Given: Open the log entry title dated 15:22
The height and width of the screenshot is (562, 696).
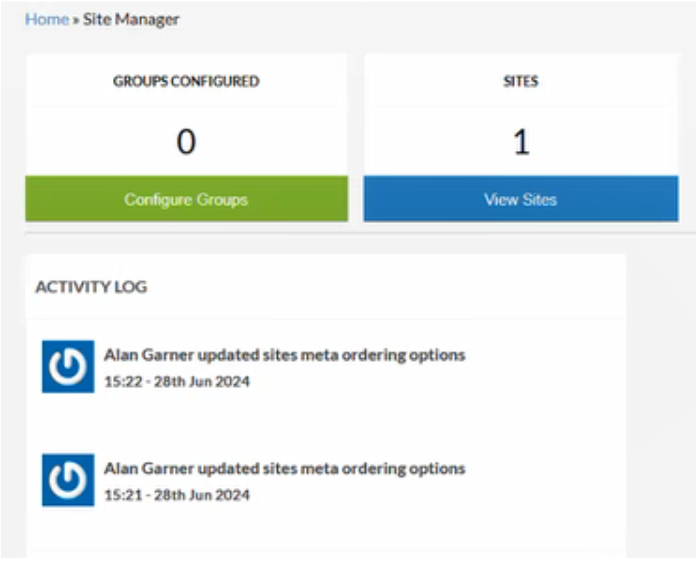Looking at the screenshot, I should click(284, 355).
